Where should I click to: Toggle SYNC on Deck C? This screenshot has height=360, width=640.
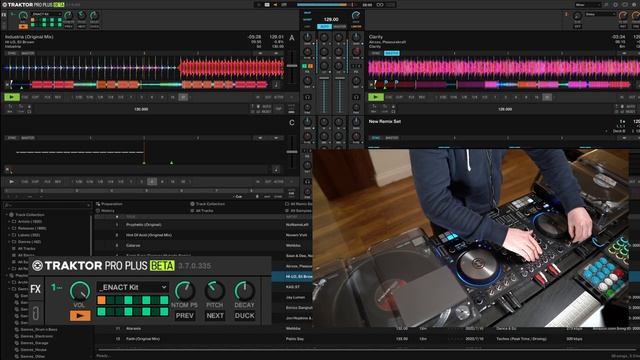12,138
